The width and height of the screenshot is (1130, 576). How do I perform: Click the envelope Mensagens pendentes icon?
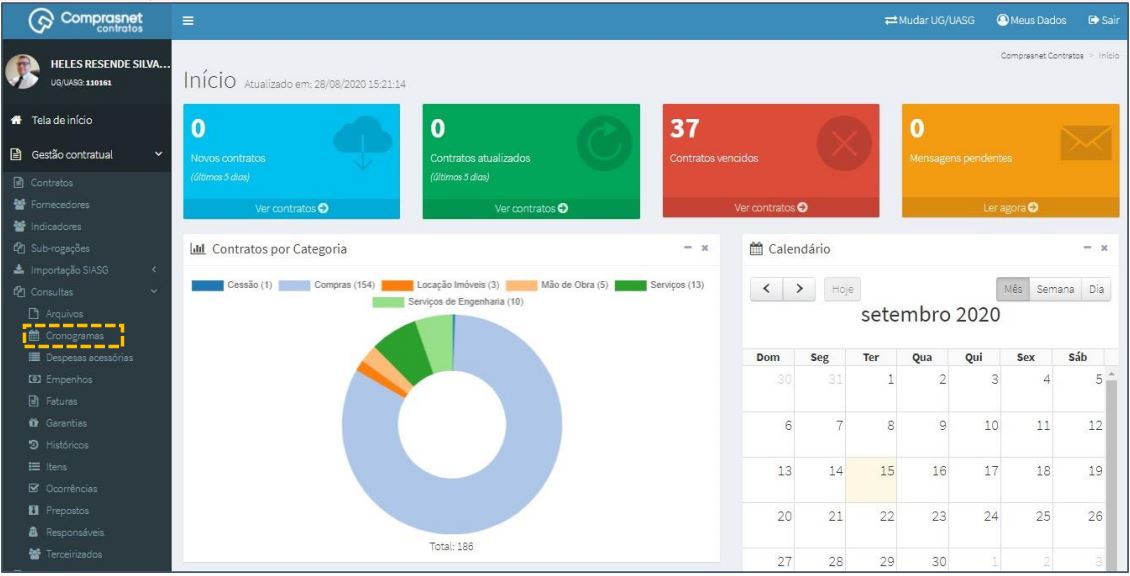[x=1085, y=142]
